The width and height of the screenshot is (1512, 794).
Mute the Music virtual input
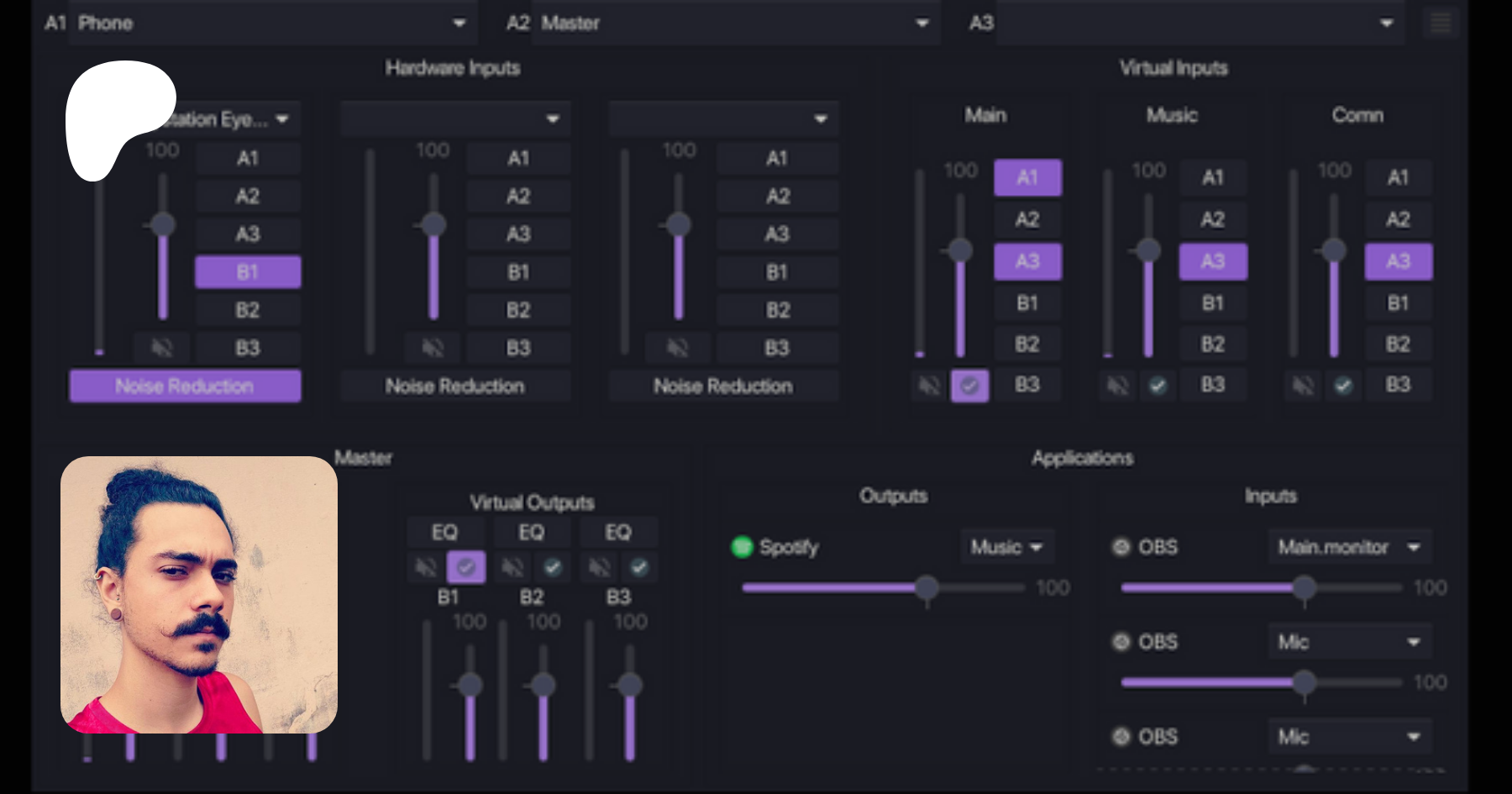click(x=1117, y=386)
